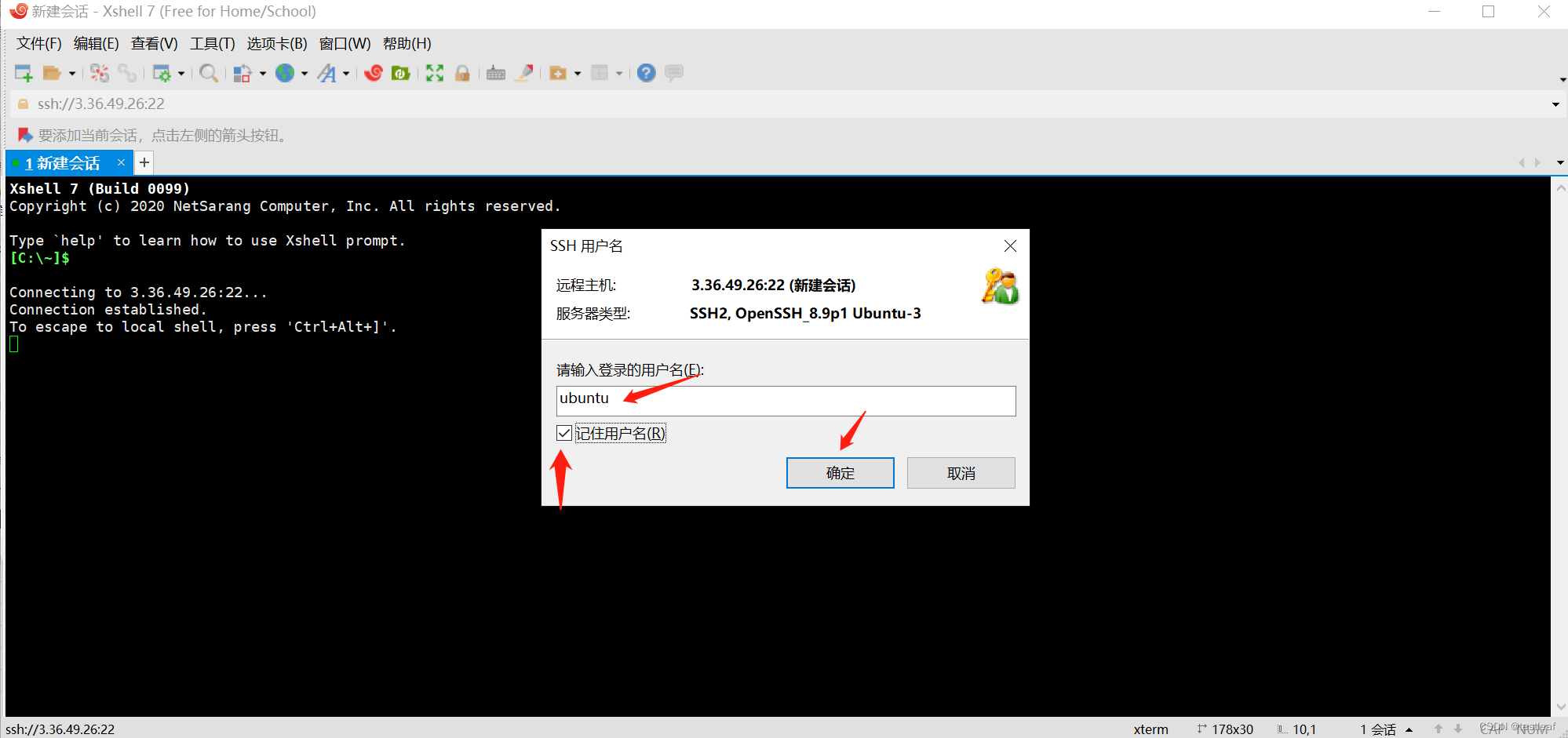Expand the folder-plus dropdown arrow
The width and height of the screenshot is (1568, 738).
pyautogui.click(x=578, y=74)
